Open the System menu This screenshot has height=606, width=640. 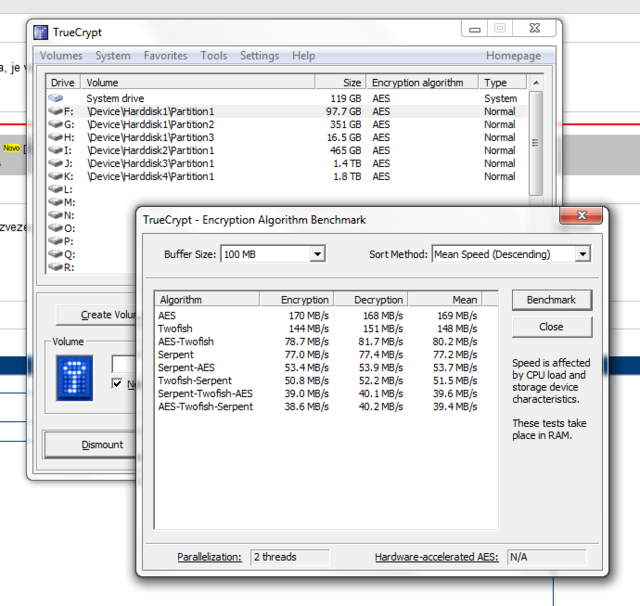click(x=113, y=55)
